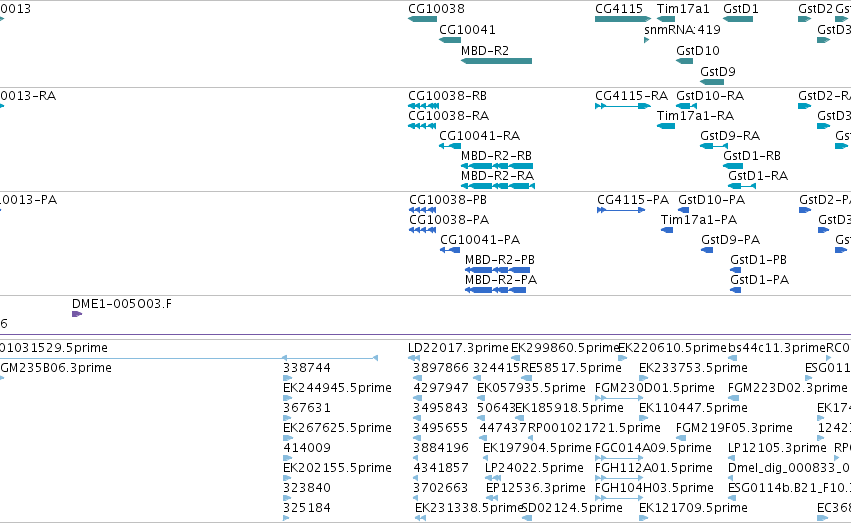
Task: Open the Tim17a1-PA protein label
Action: pyautogui.click(x=698, y=220)
